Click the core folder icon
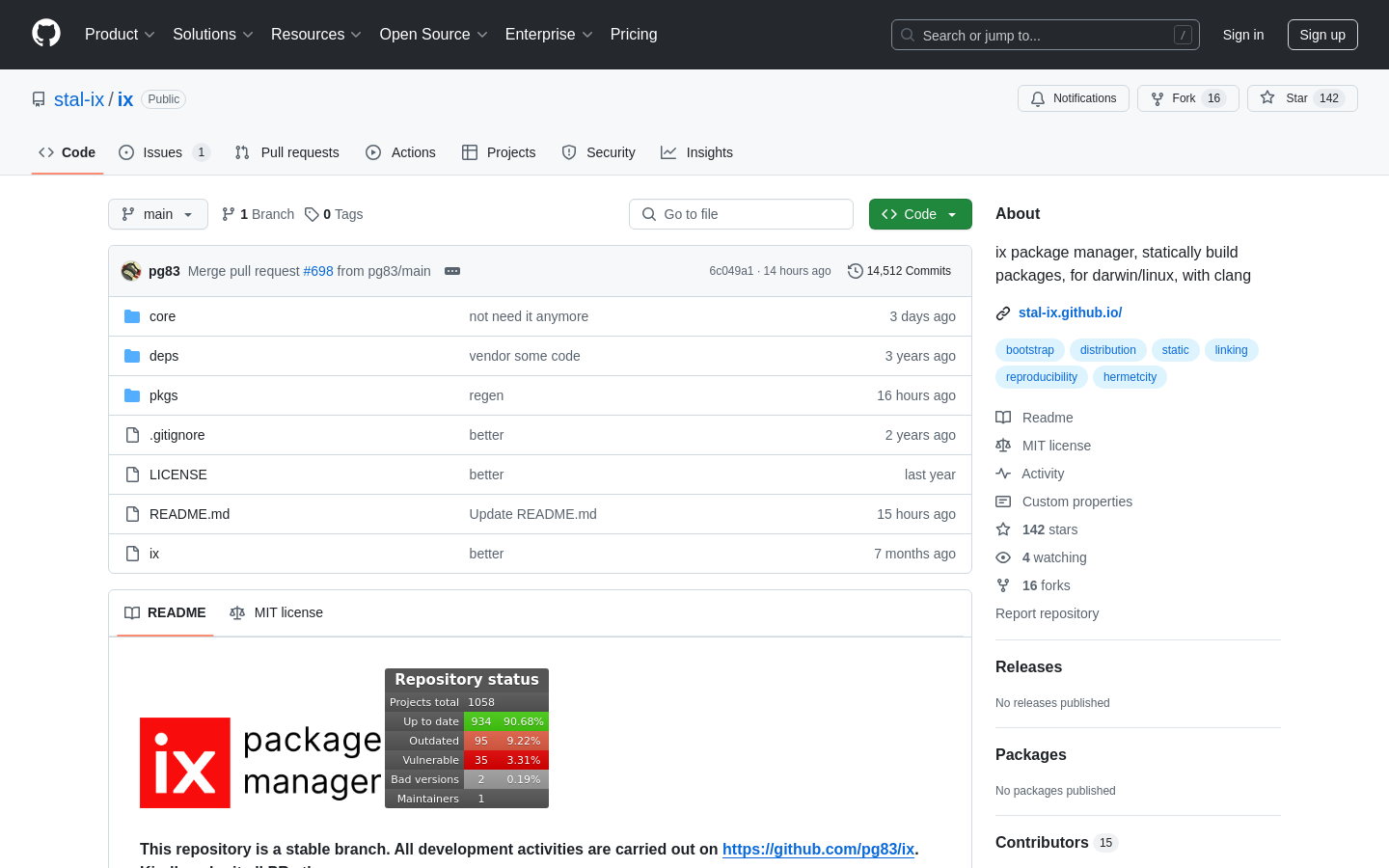The width and height of the screenshot is (1389, 868). [x=132, y=316]
